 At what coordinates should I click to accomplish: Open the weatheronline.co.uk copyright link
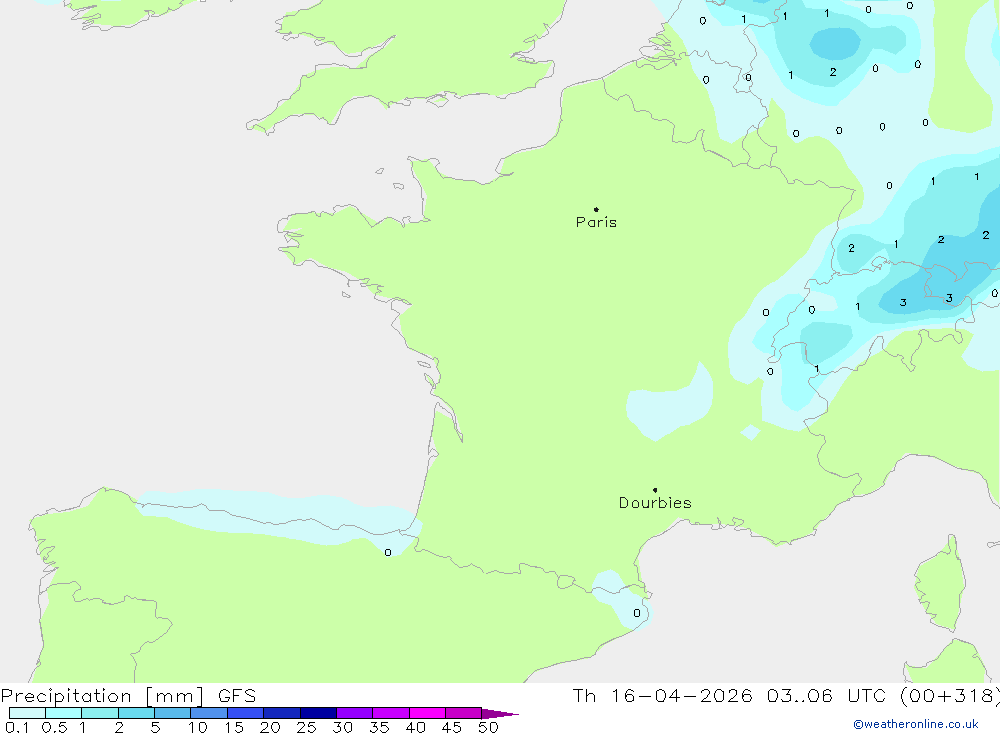(916, 724)
